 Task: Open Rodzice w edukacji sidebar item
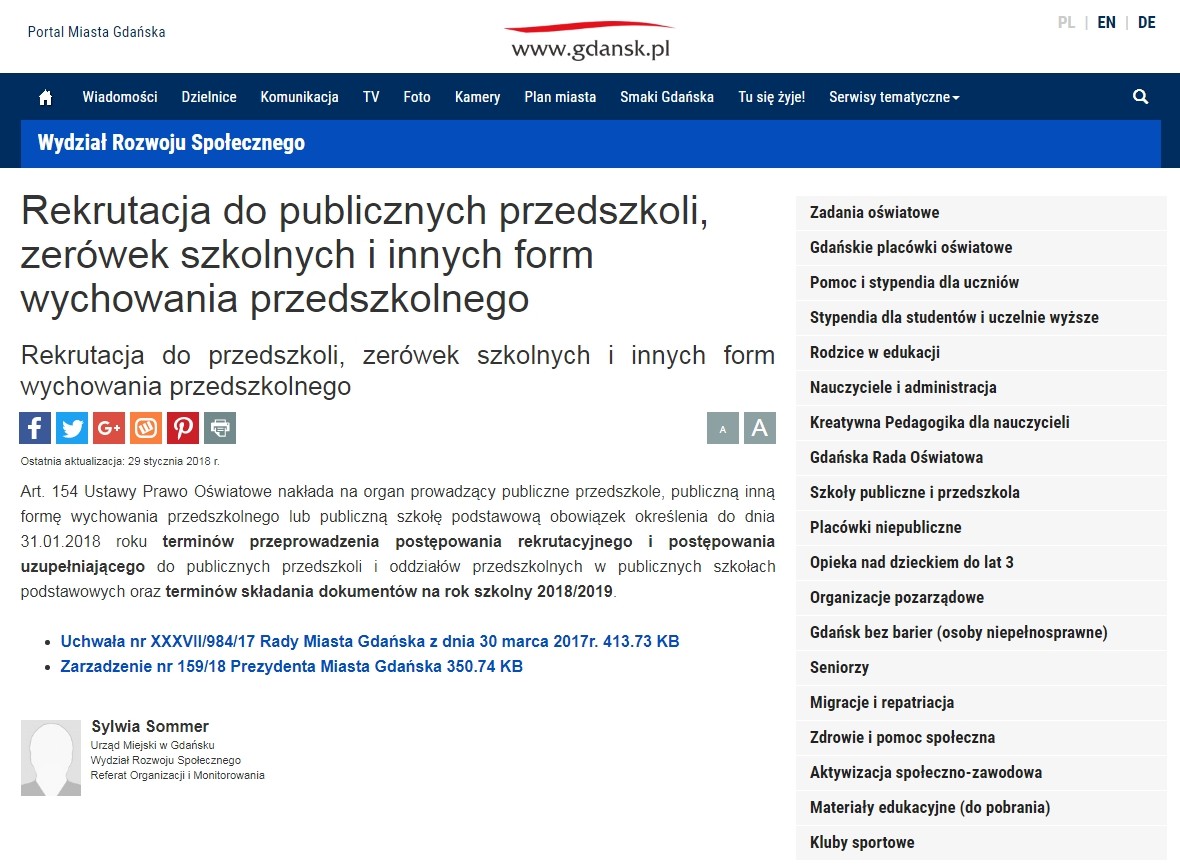(981, 353)
